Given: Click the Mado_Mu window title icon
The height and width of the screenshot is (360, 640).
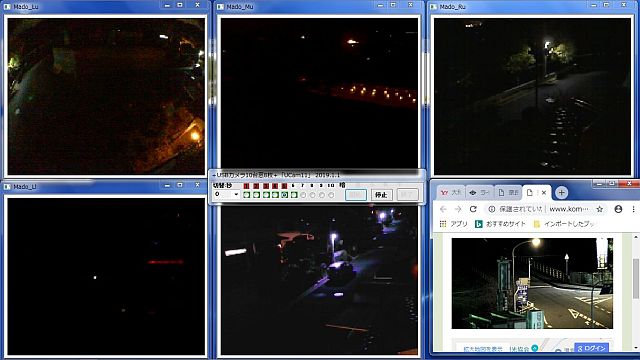Looking at the screenshot, I should point(220,7).
